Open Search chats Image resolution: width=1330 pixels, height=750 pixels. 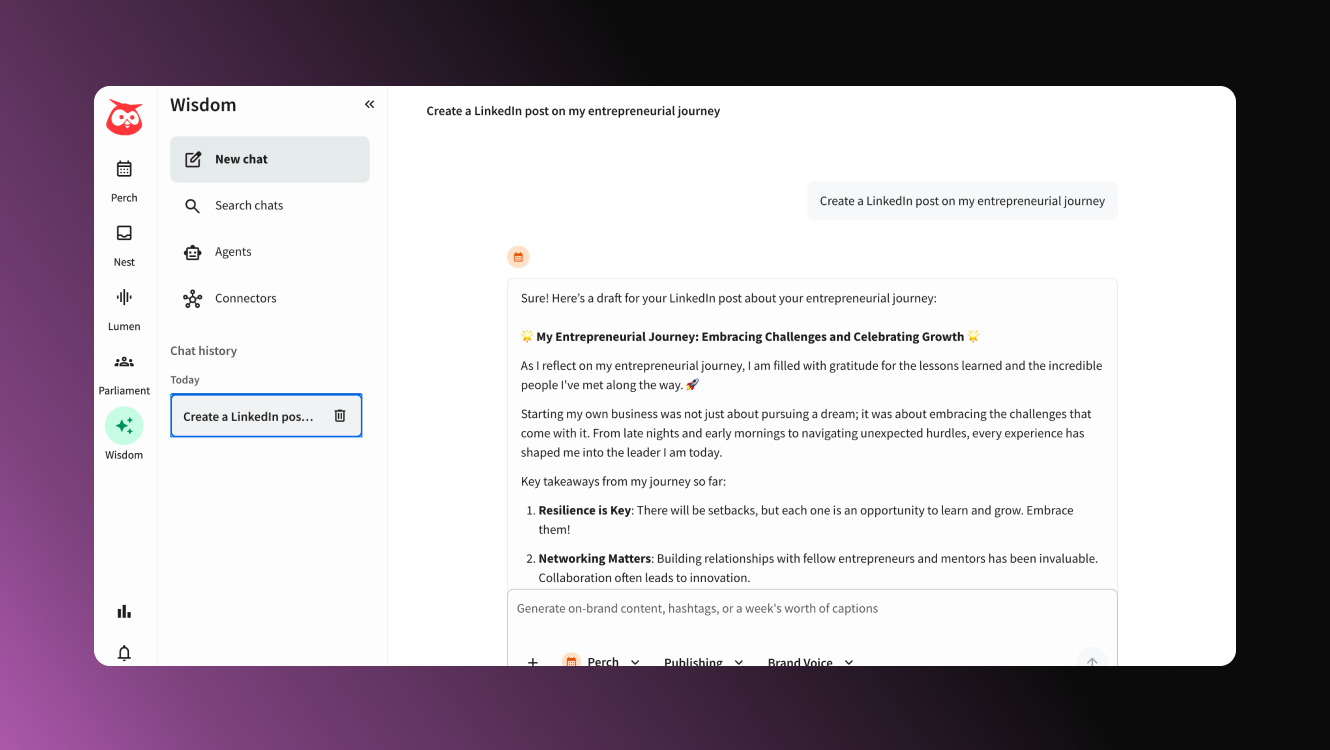270,206
